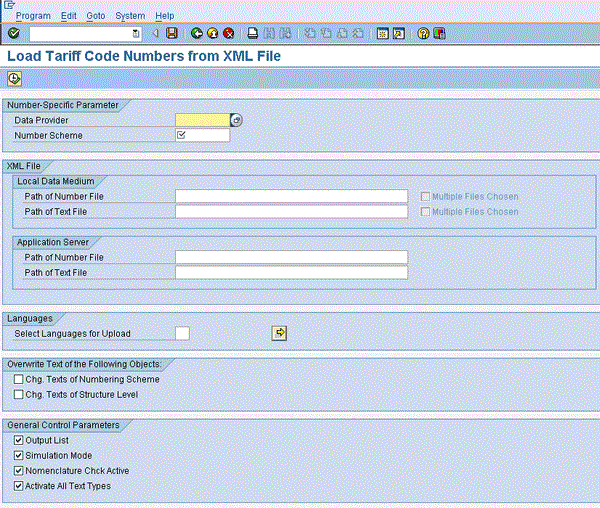The image size is (600, 508).
Task: Open the Number Scheme selection field
Action: coord(202,135)
